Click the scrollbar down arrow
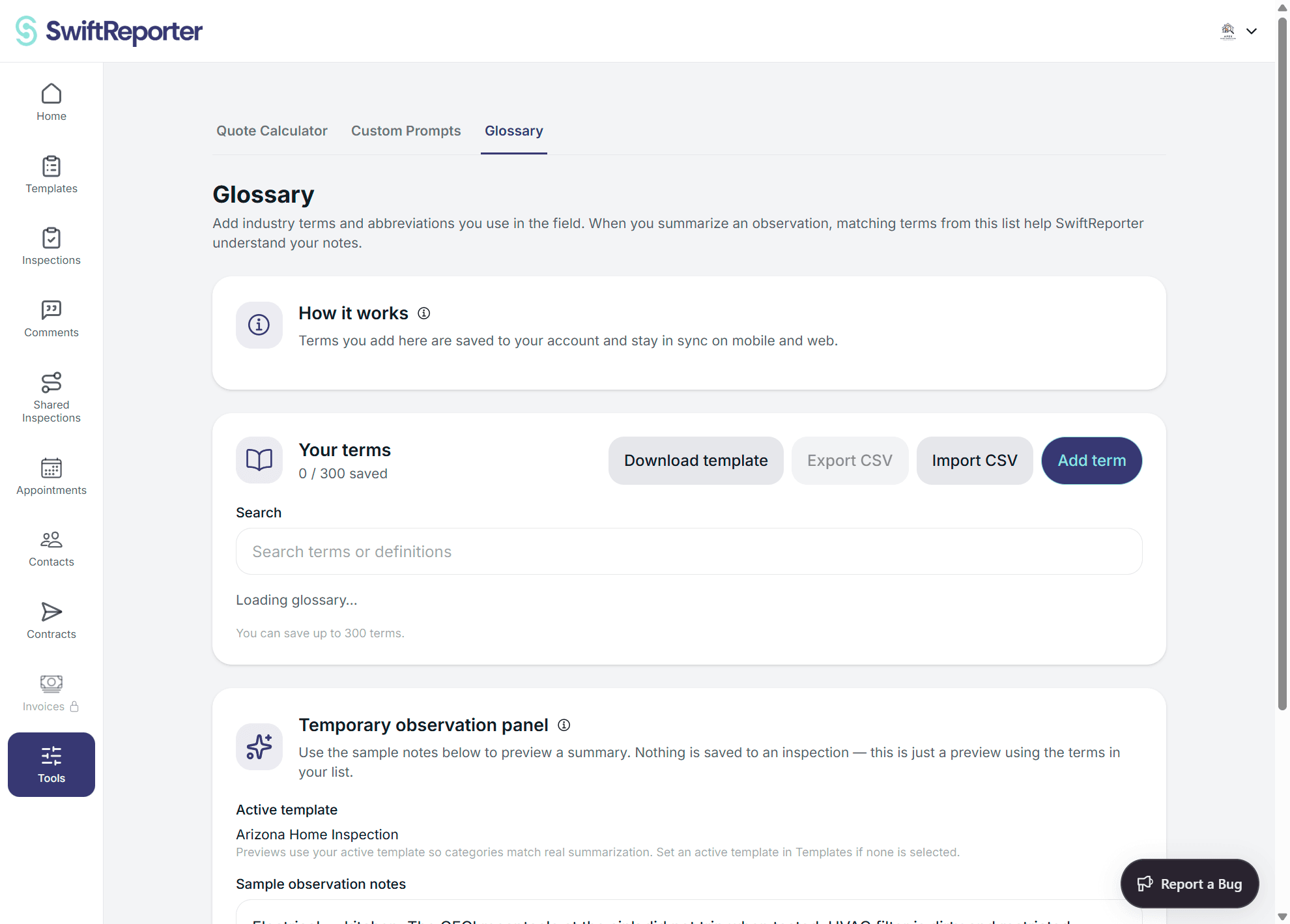 1282,916
